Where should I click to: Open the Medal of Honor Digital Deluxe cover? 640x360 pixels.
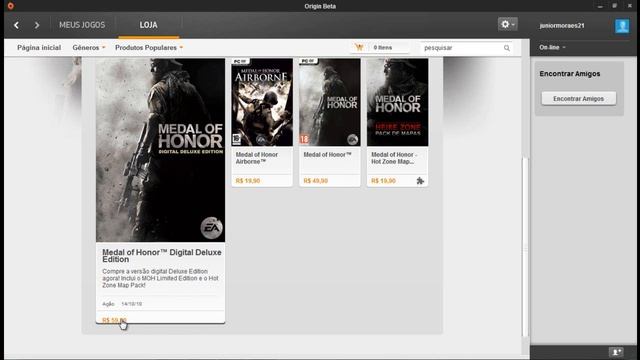[x=160, y=150]
